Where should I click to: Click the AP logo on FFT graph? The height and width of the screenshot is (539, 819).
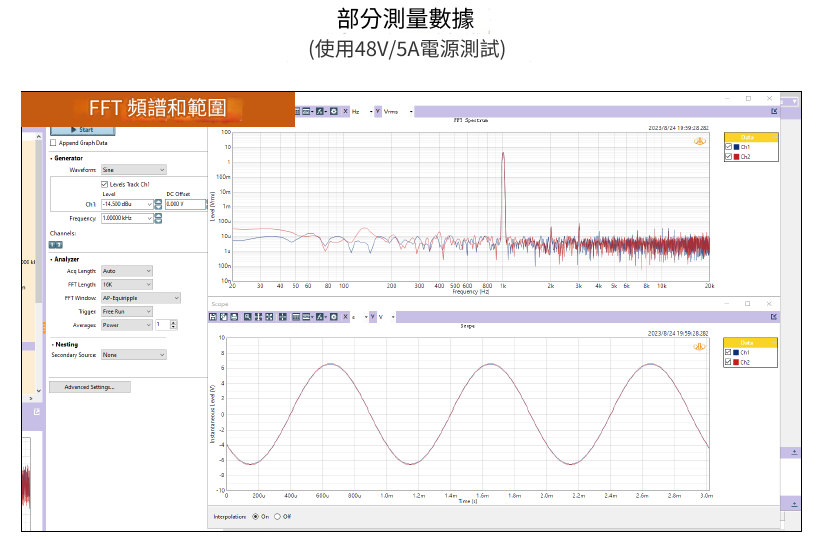tap(699, 141)
